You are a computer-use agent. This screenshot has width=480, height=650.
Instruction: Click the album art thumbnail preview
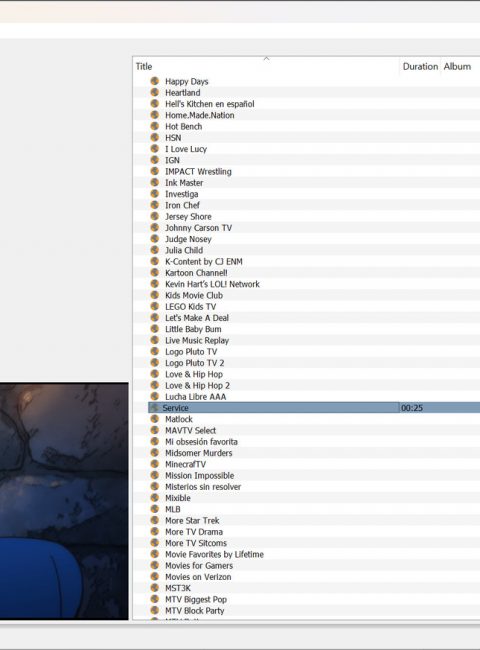[64, 501]
